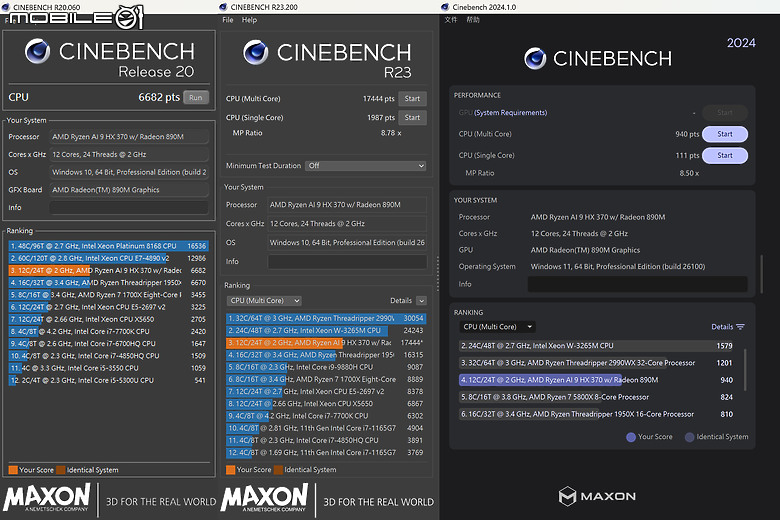Click main window scrollbar in Cinebench 2024
Viewport: 780px width, 520px height.
[761, 274]
